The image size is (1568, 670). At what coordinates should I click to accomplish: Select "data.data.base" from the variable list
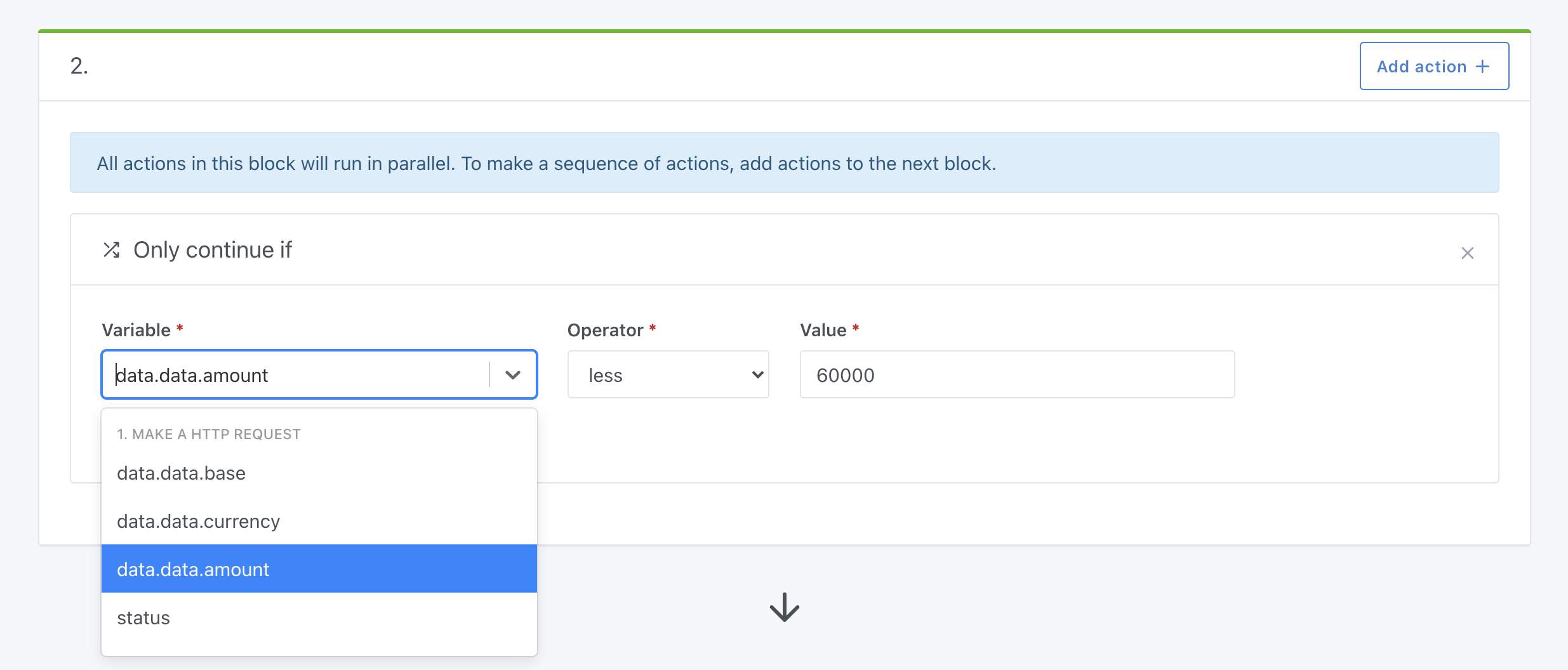[x=181, y=473]
